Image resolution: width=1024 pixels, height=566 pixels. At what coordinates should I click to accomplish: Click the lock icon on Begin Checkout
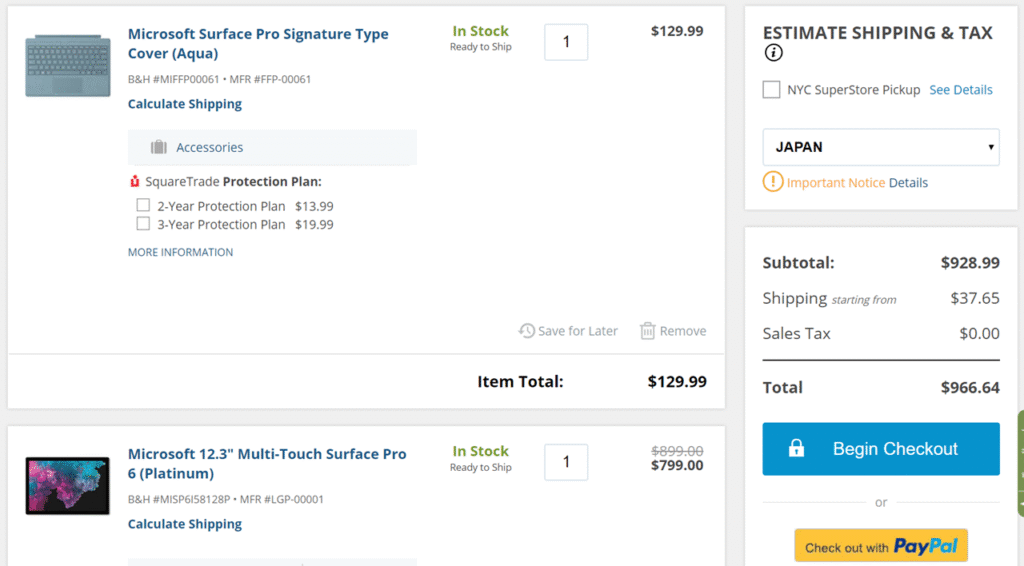796,448
